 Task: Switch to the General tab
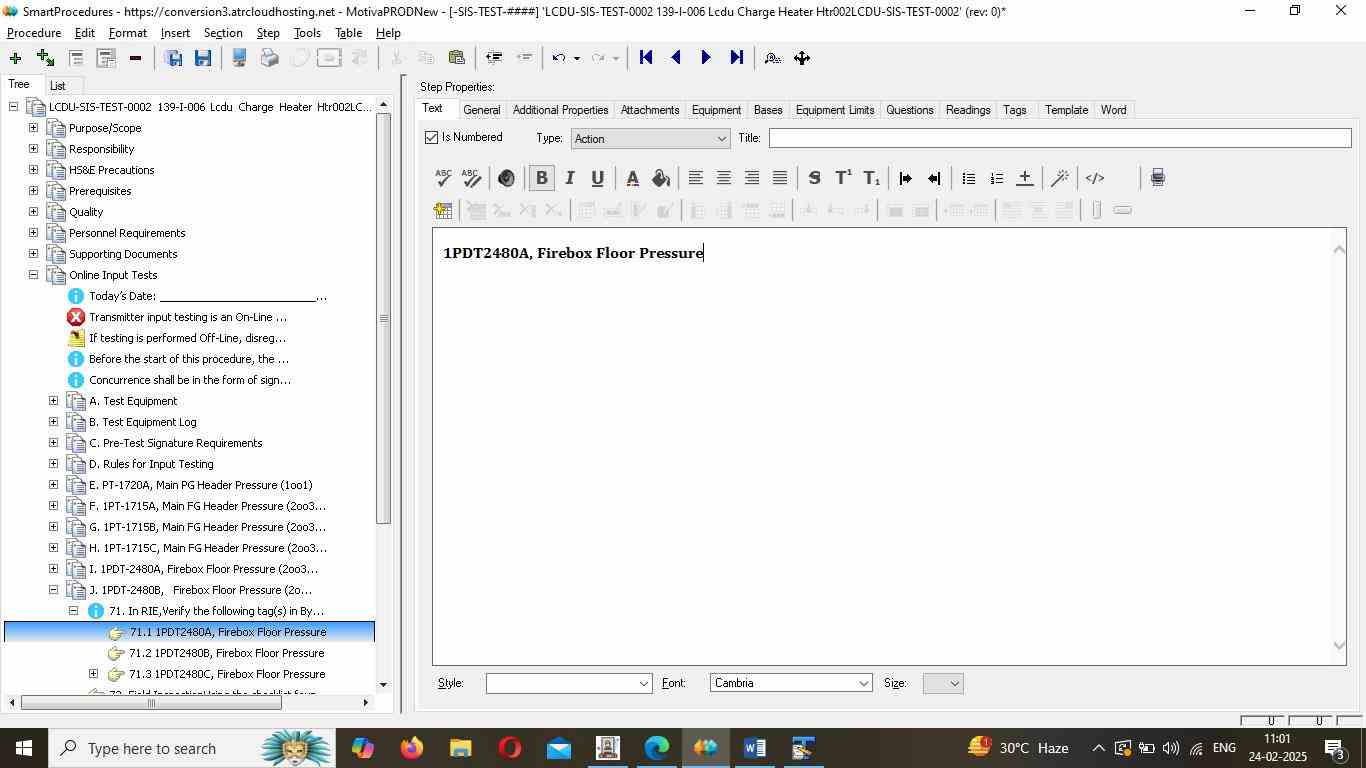481,110
